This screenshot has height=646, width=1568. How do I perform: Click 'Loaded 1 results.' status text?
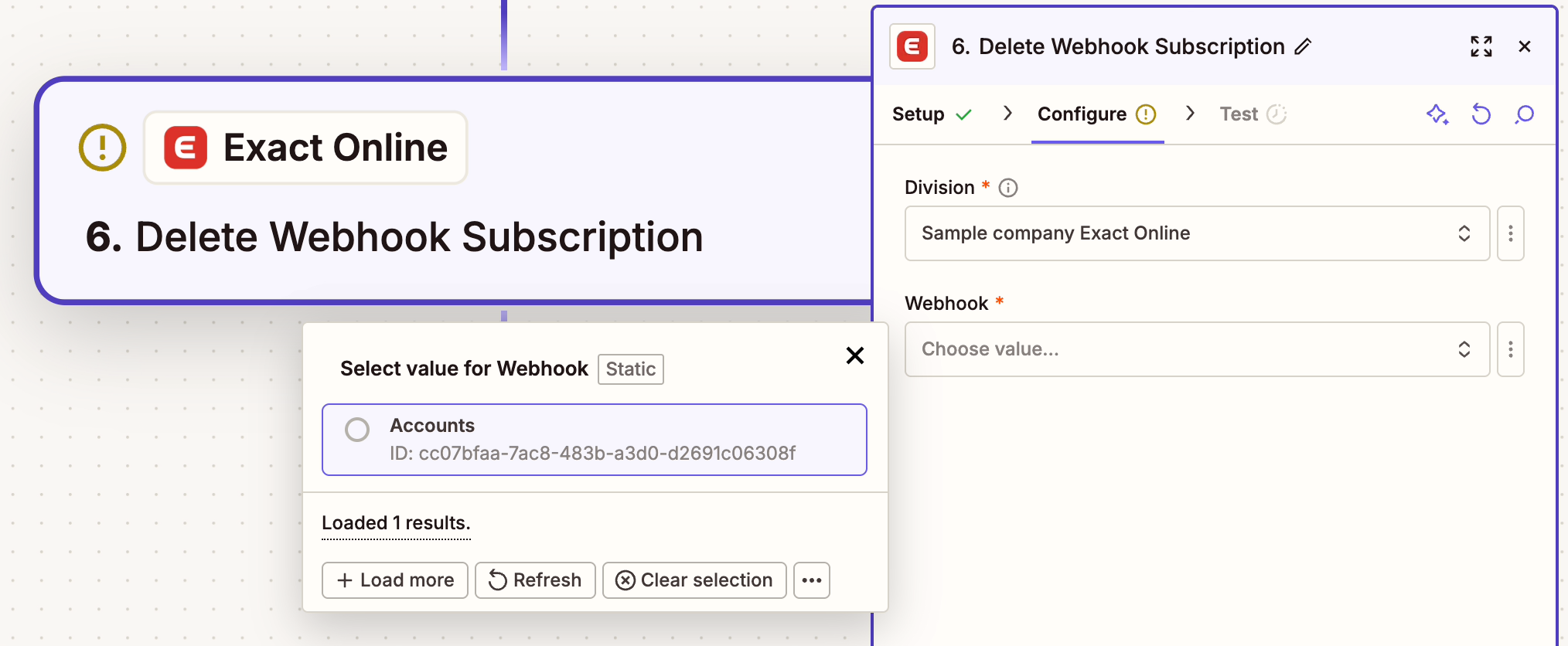click(396, 523)
